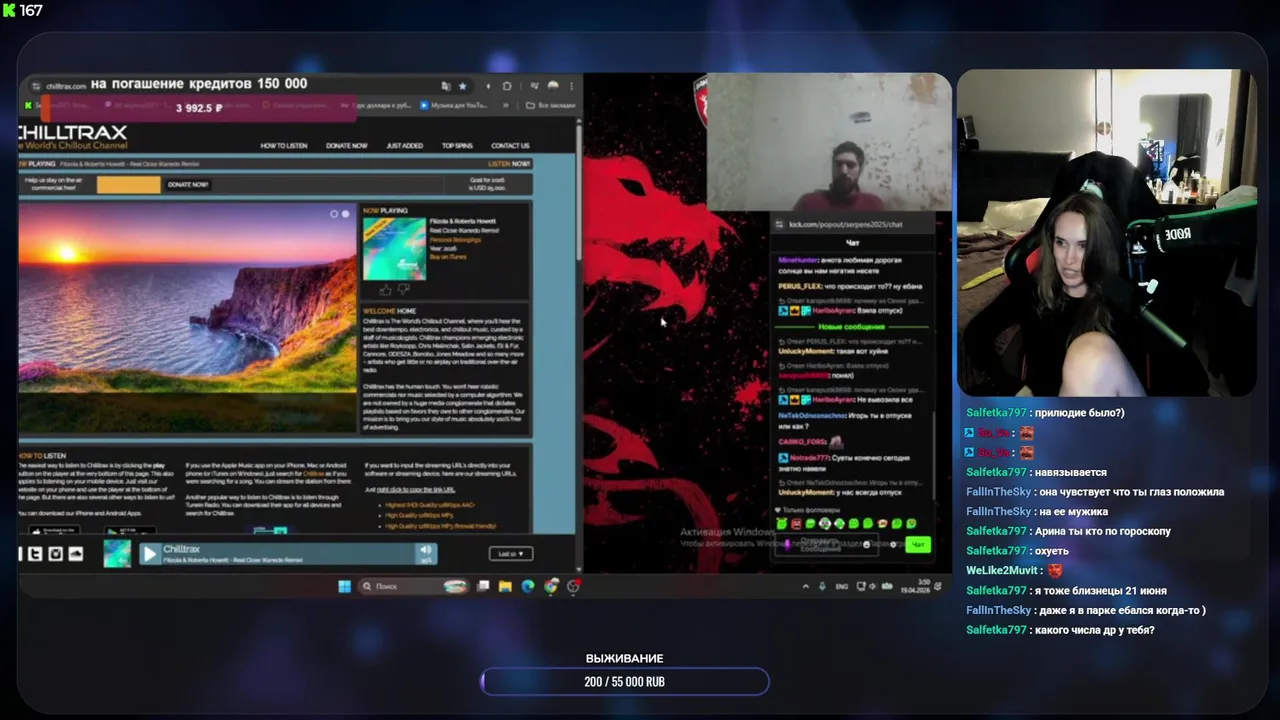Open Chilltrax Instagram icon in footer
The height and width of the screenshot is (720, 1280).
pyautogui.click(x=56, y=554)
